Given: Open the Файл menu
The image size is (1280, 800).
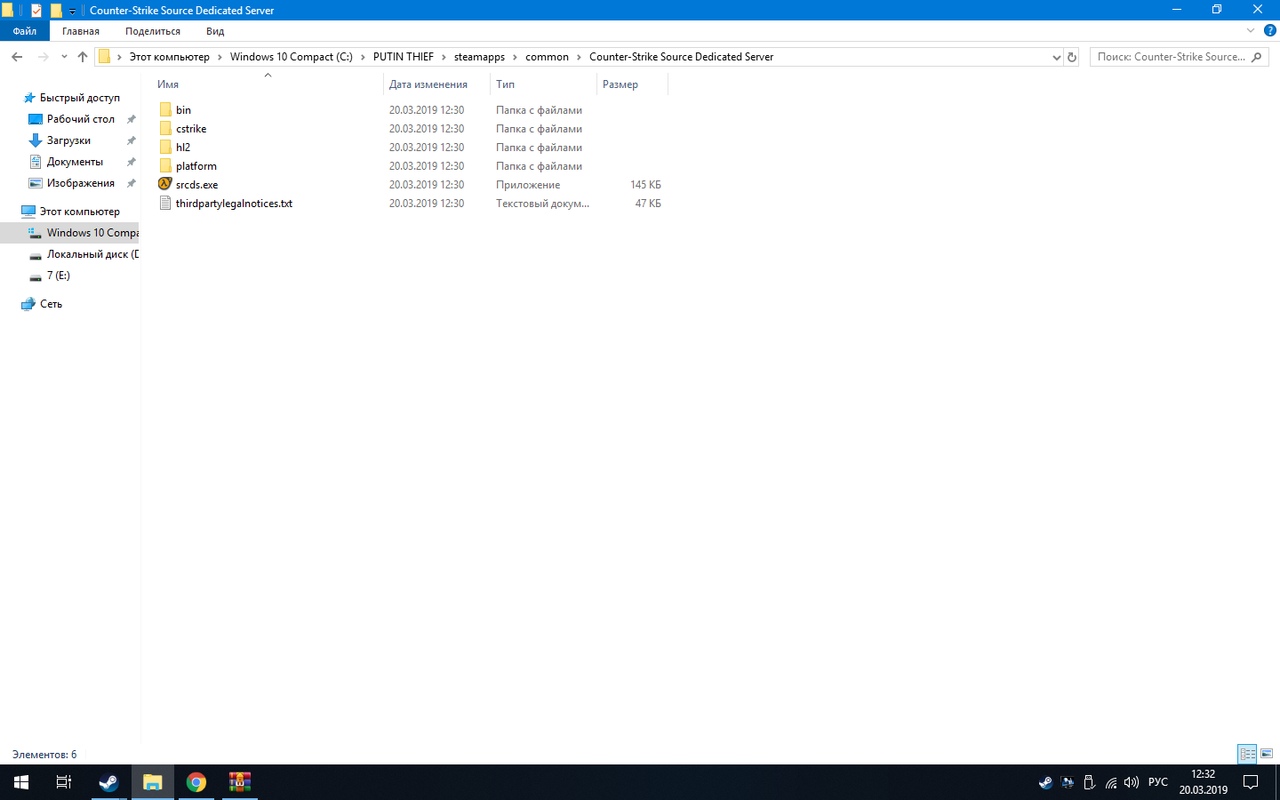Looking at the screenshot, I should pos(25,31).
